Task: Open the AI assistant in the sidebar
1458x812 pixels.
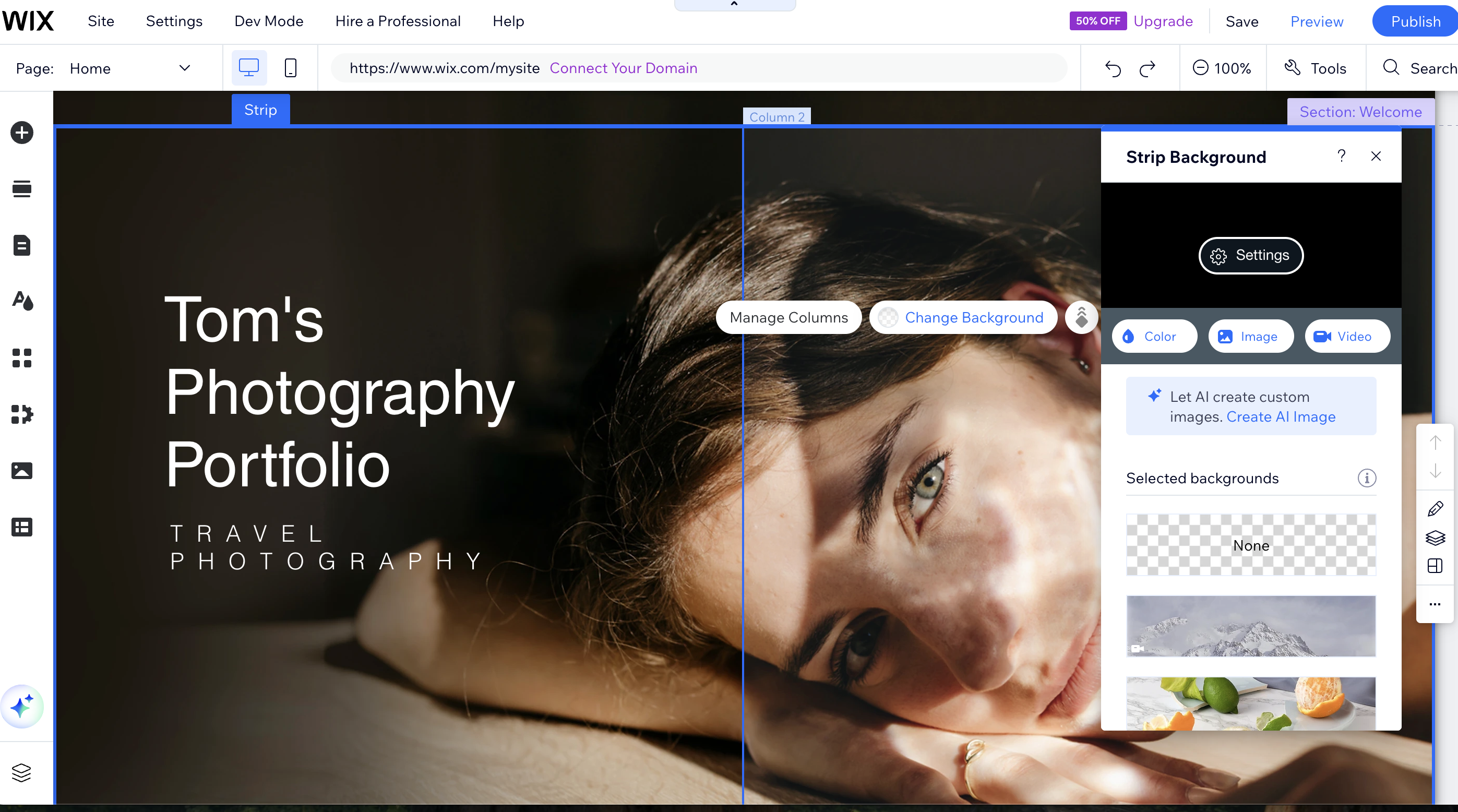Action: click(22, 706)
